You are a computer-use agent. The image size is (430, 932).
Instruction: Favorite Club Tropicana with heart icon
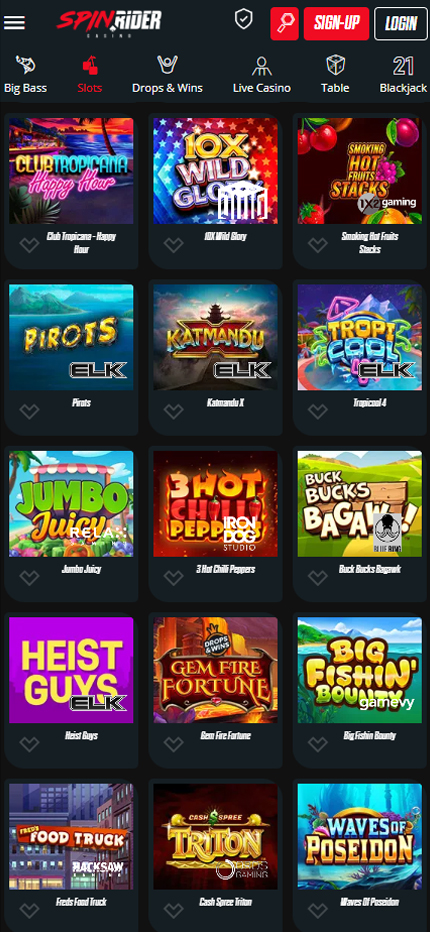click(29, 244)
